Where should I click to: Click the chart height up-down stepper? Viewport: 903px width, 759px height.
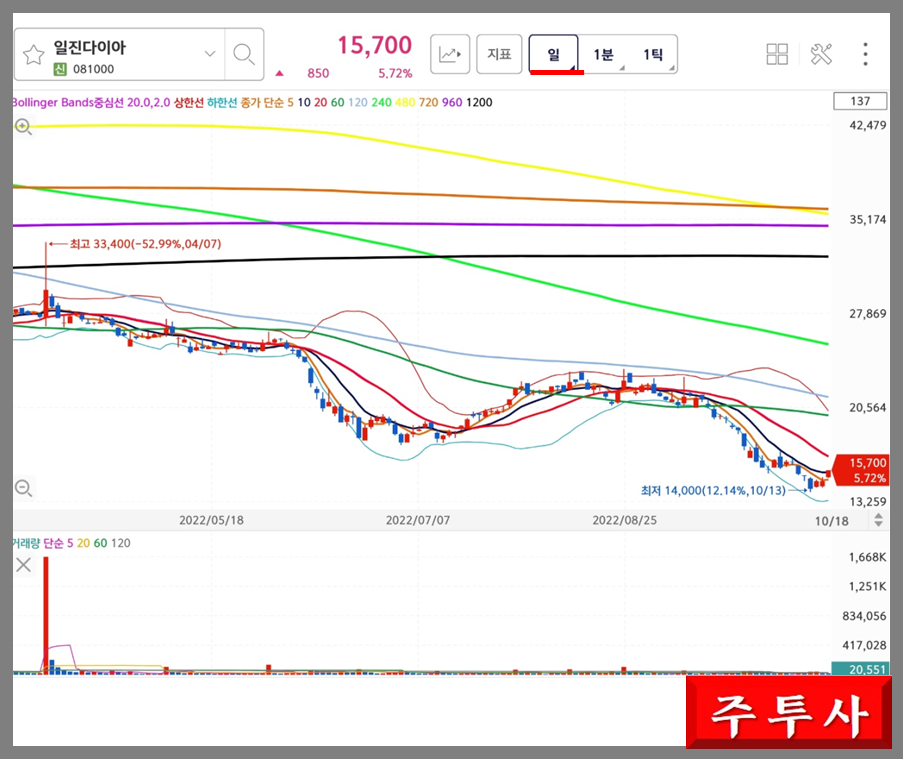point(878,521)
